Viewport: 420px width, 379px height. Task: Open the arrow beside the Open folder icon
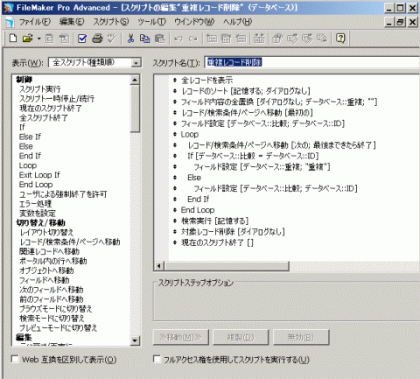tap(39, 39)
